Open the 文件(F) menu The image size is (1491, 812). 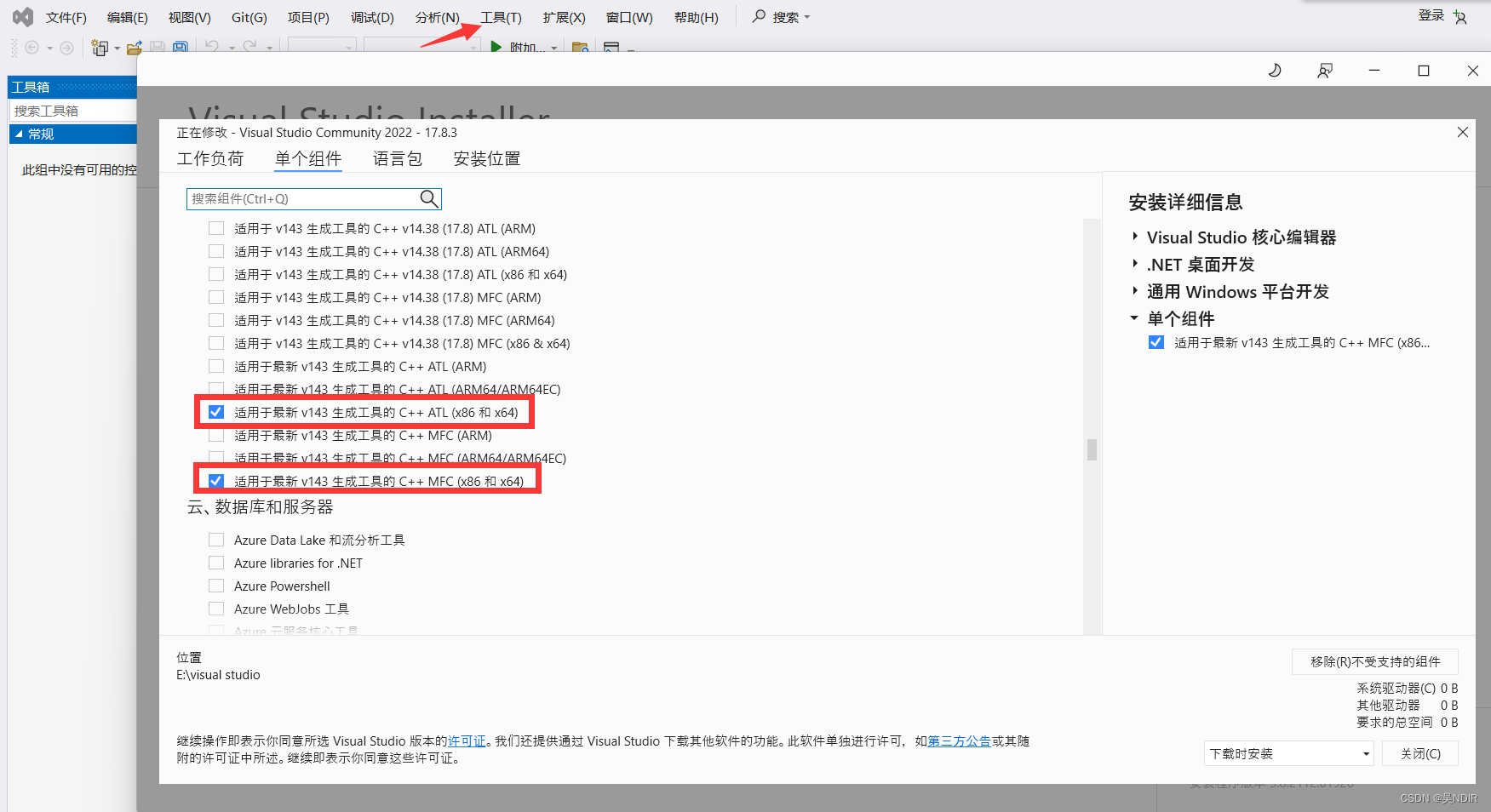click(66, 17)
